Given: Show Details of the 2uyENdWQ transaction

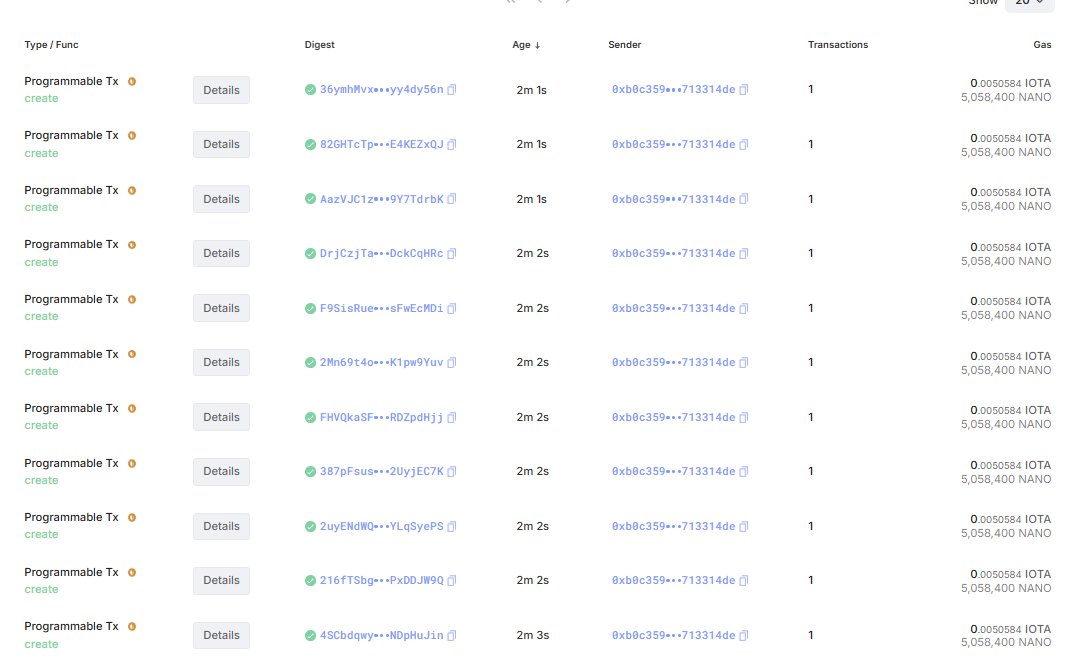Looking at the screenshot, I should [221, 526].
